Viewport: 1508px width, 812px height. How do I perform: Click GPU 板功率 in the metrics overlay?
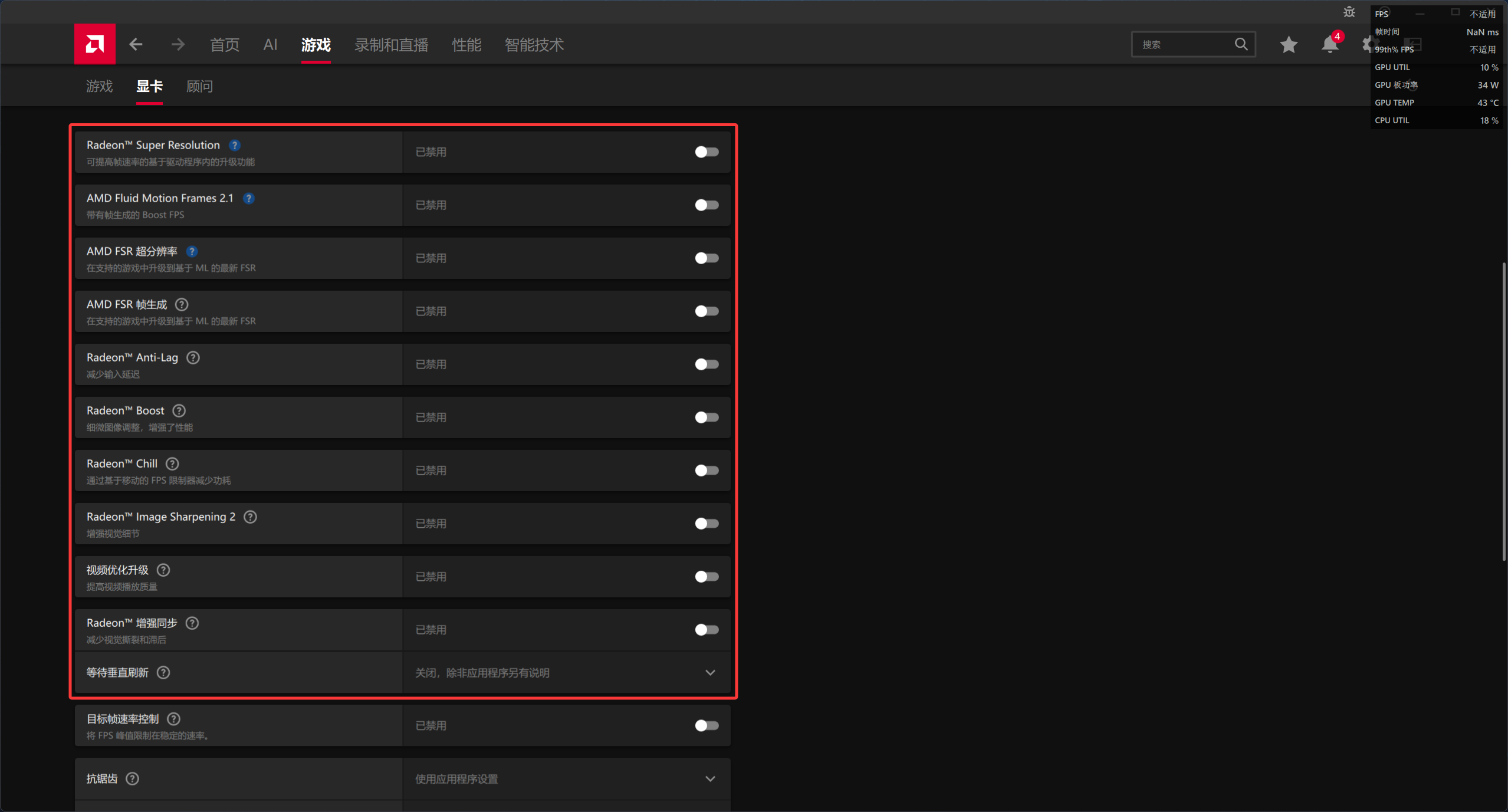click(1396, 85)
